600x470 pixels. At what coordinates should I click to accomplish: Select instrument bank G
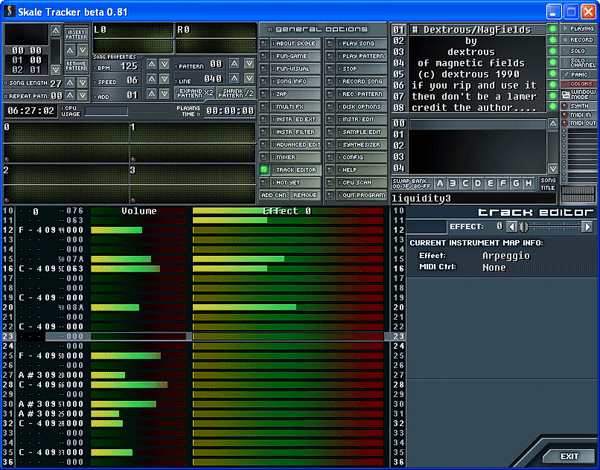[516, 184]
